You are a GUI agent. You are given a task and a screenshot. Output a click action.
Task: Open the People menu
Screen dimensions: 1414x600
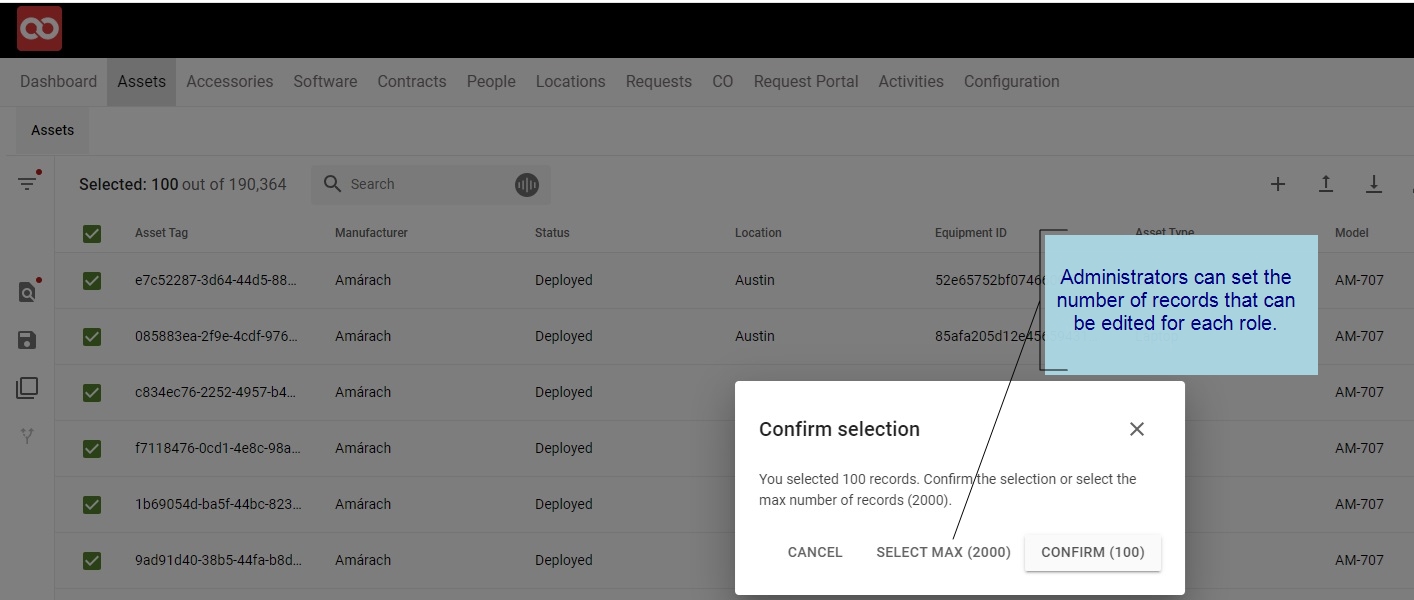(x=491, y=82)
